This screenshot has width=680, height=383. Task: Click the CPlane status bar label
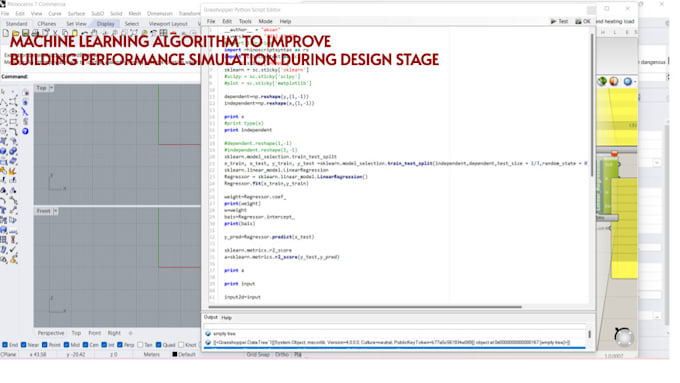tap(8, 354)
